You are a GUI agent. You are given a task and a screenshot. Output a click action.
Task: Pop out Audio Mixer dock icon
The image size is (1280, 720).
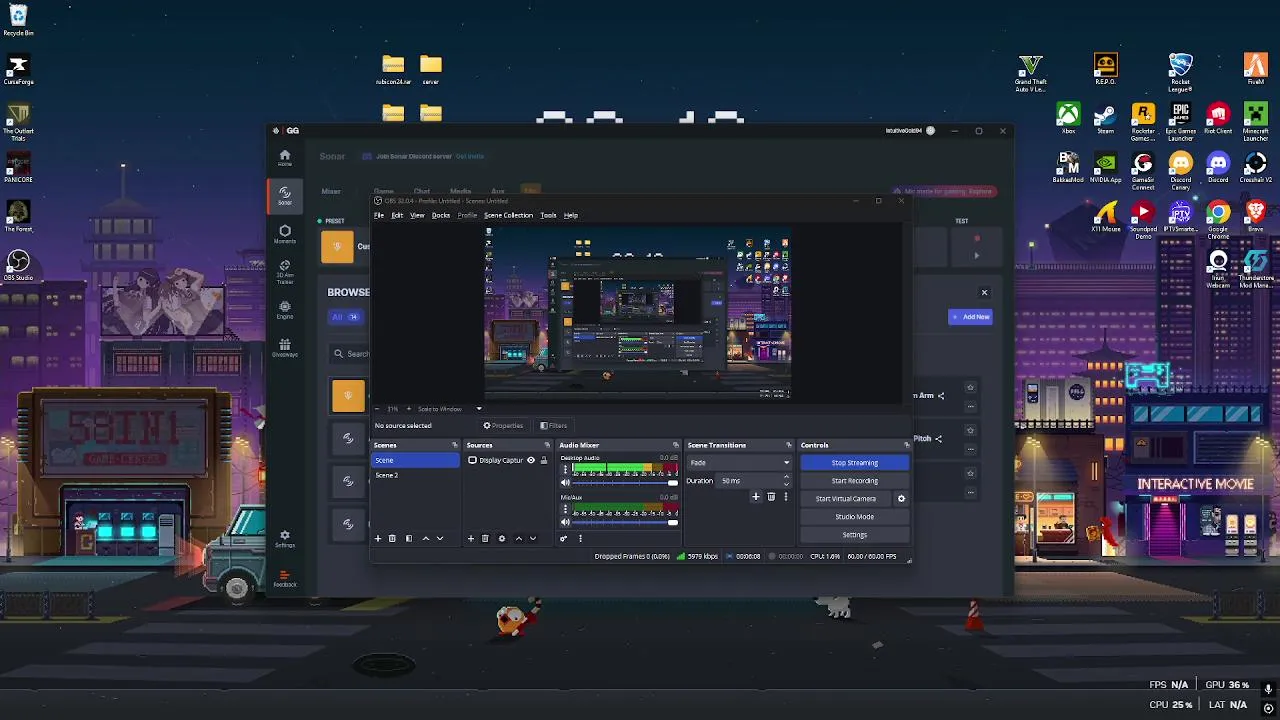(x=676, y=445)
